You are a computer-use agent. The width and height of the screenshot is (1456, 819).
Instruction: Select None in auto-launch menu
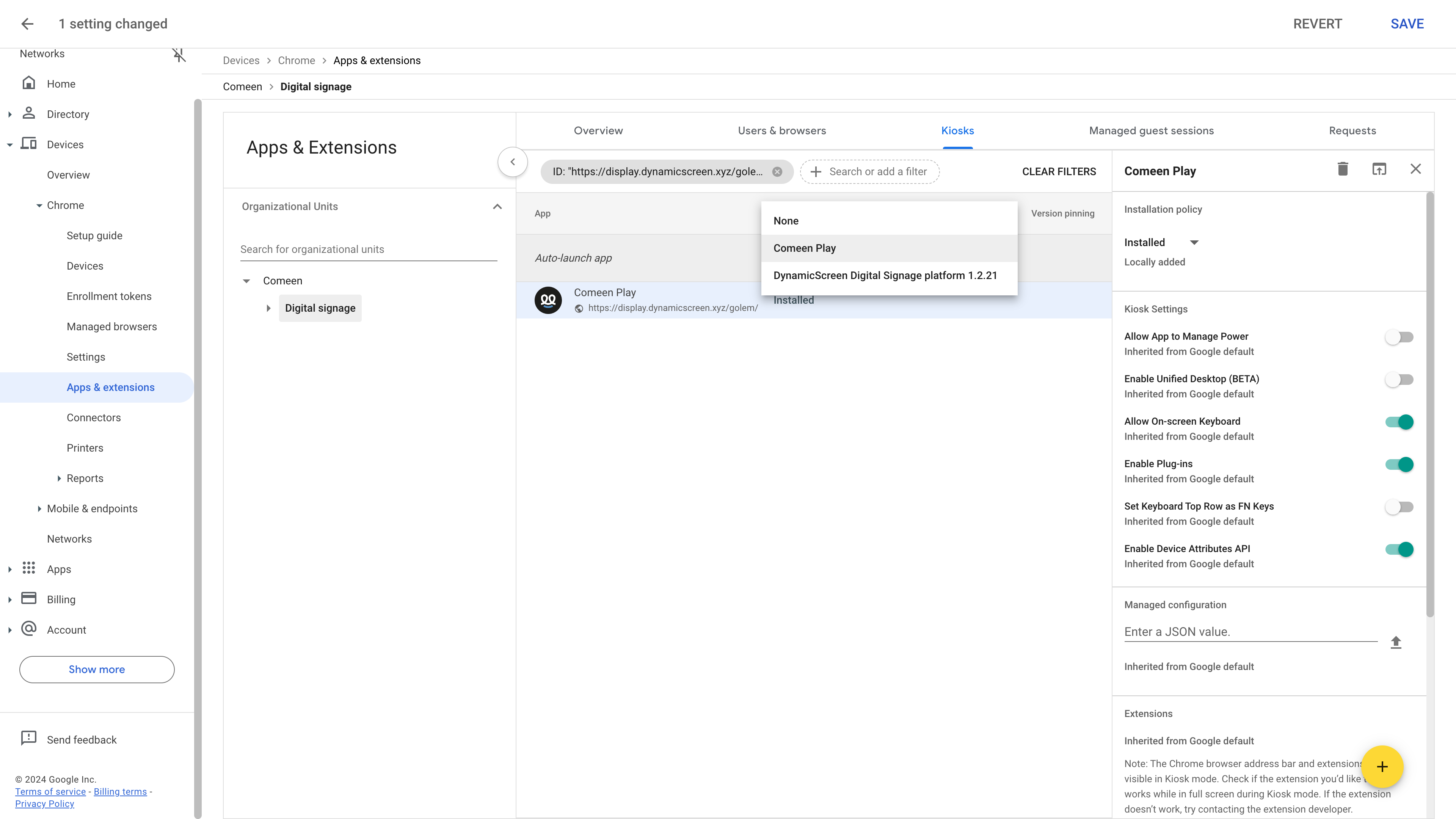pos(889,221)
